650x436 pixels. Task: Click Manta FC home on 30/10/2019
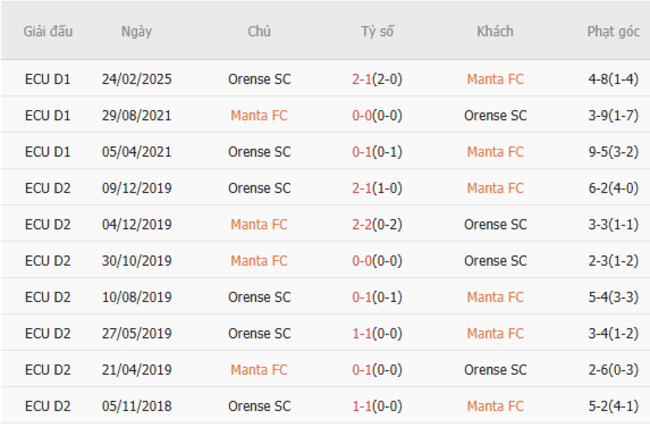pos(259,260)
